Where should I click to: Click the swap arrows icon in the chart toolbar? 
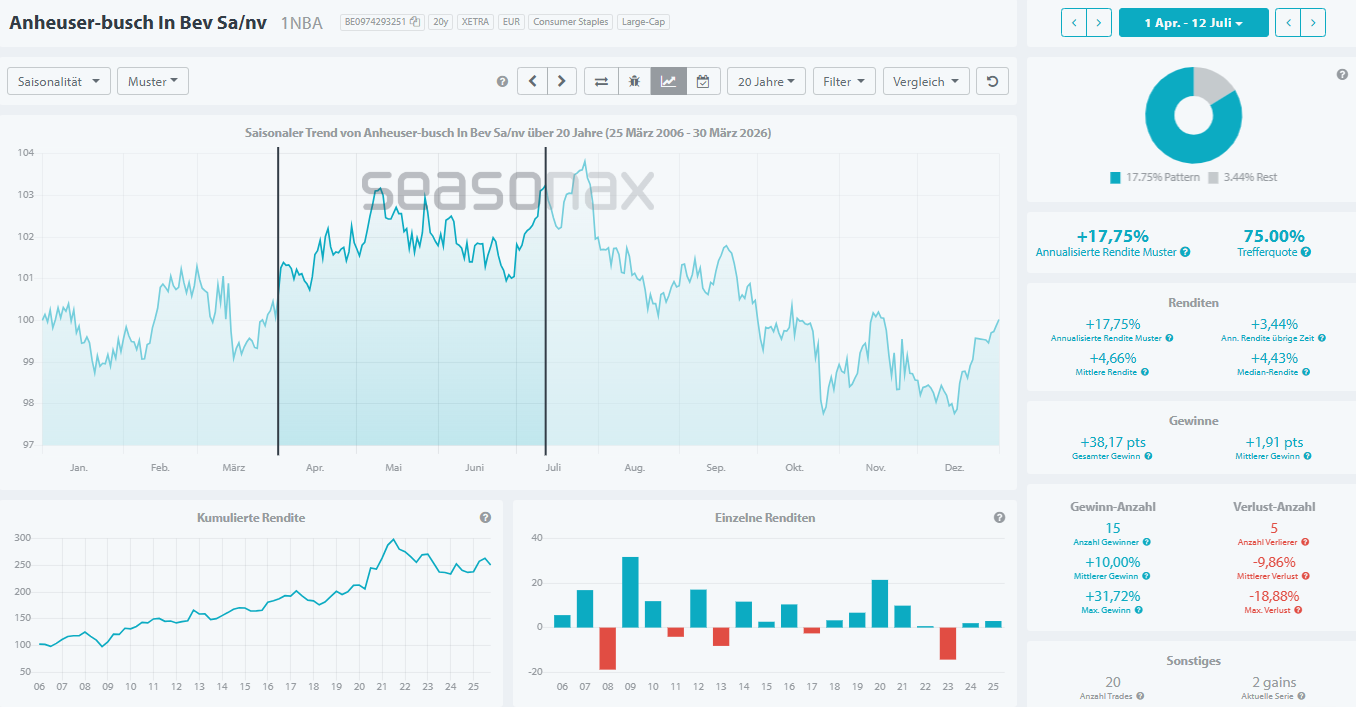coord(601,82)
